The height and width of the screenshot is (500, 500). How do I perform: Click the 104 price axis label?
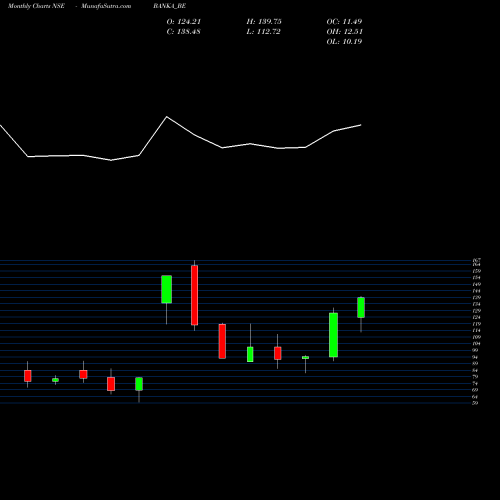coord(477,344)
